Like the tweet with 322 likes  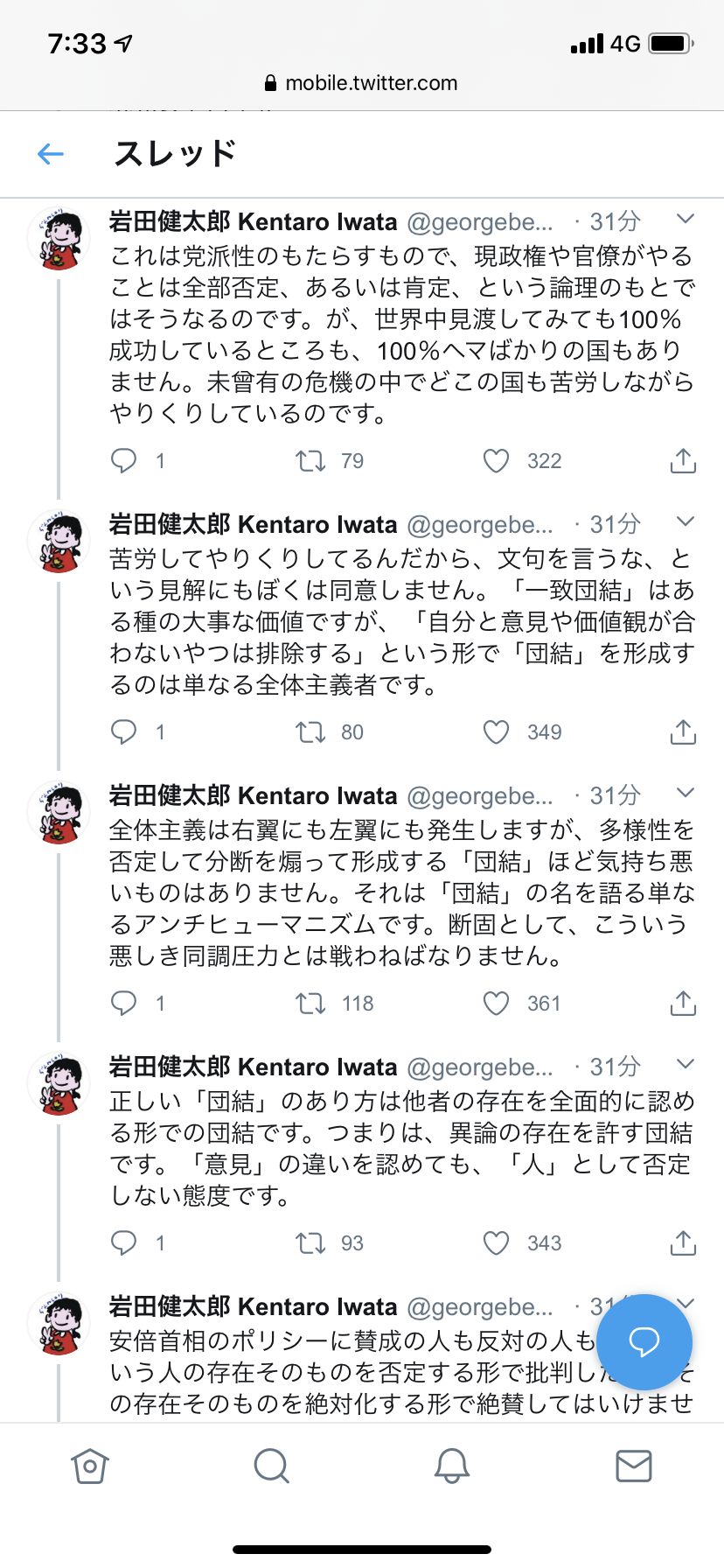click(497, 461)
